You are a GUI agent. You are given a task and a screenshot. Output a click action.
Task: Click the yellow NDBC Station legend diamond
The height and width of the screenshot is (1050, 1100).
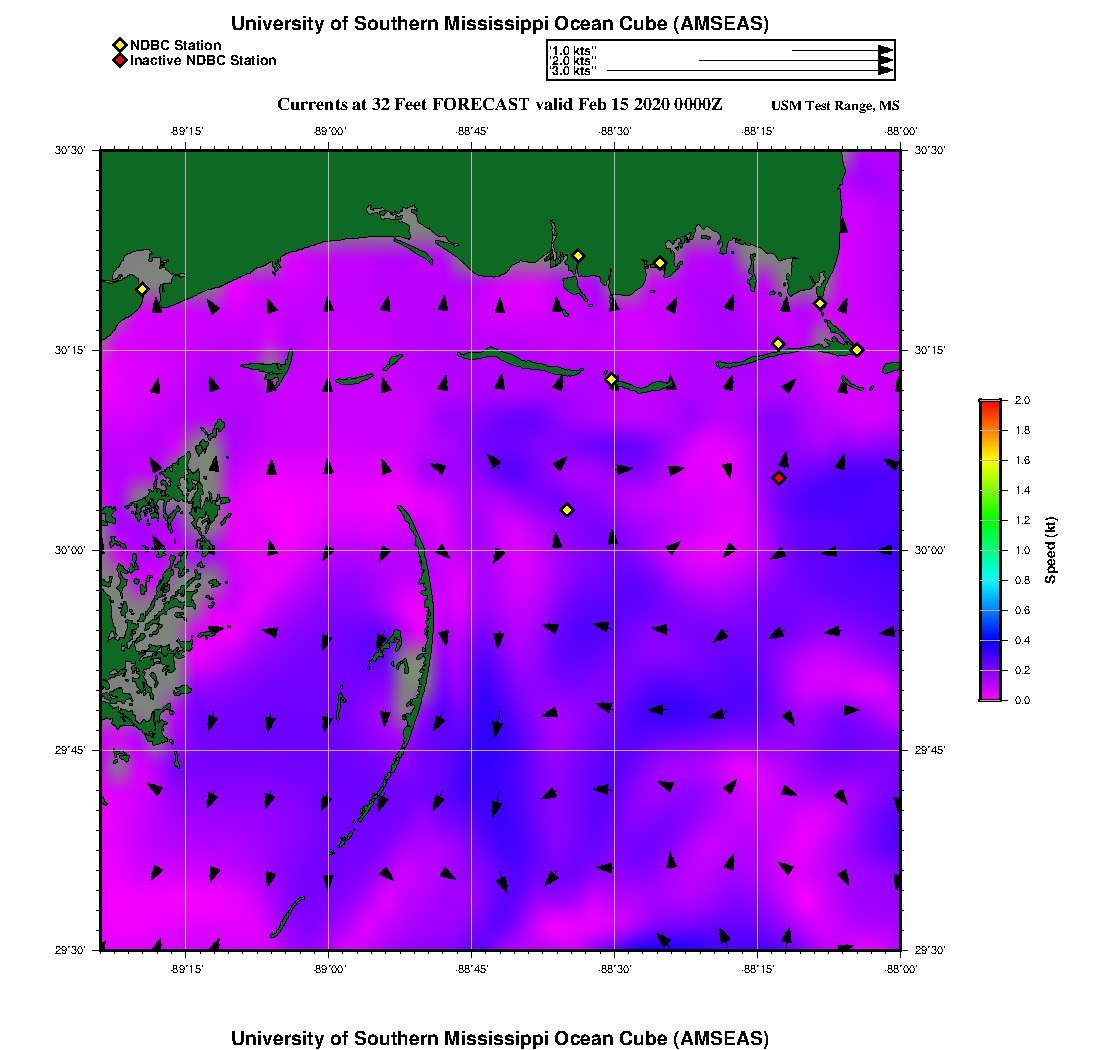click(119, 45)
